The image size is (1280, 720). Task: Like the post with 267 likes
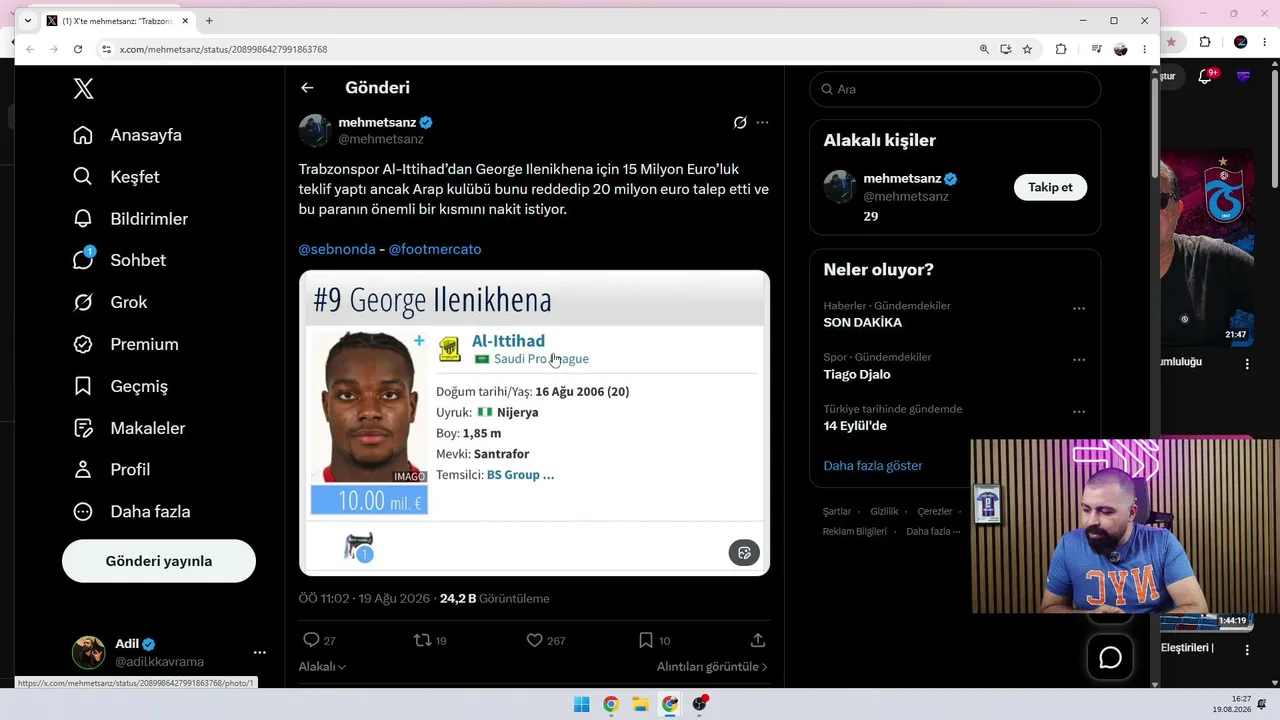(535, 640)
